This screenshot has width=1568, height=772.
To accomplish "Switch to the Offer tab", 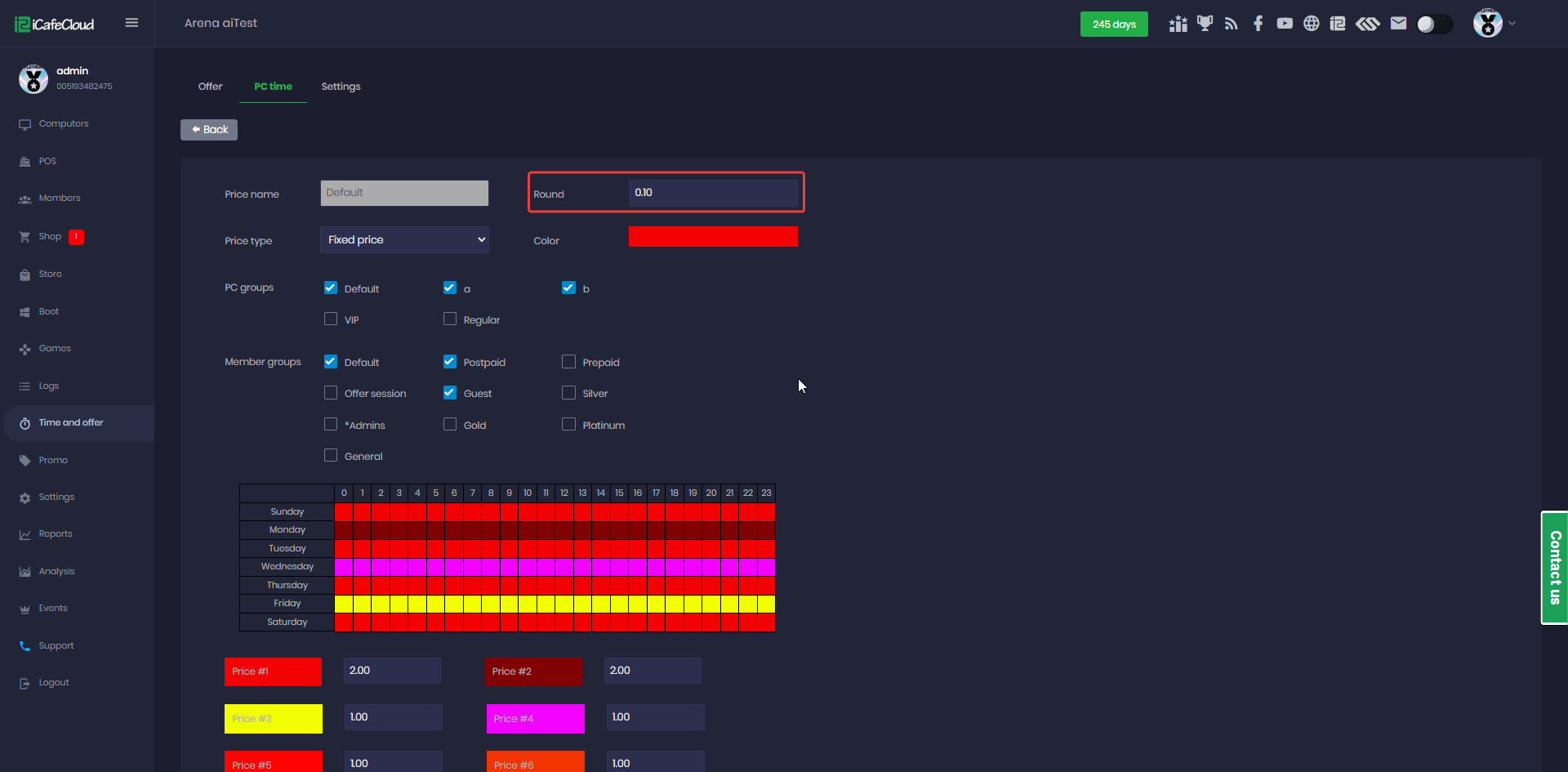I will point(210,86).
